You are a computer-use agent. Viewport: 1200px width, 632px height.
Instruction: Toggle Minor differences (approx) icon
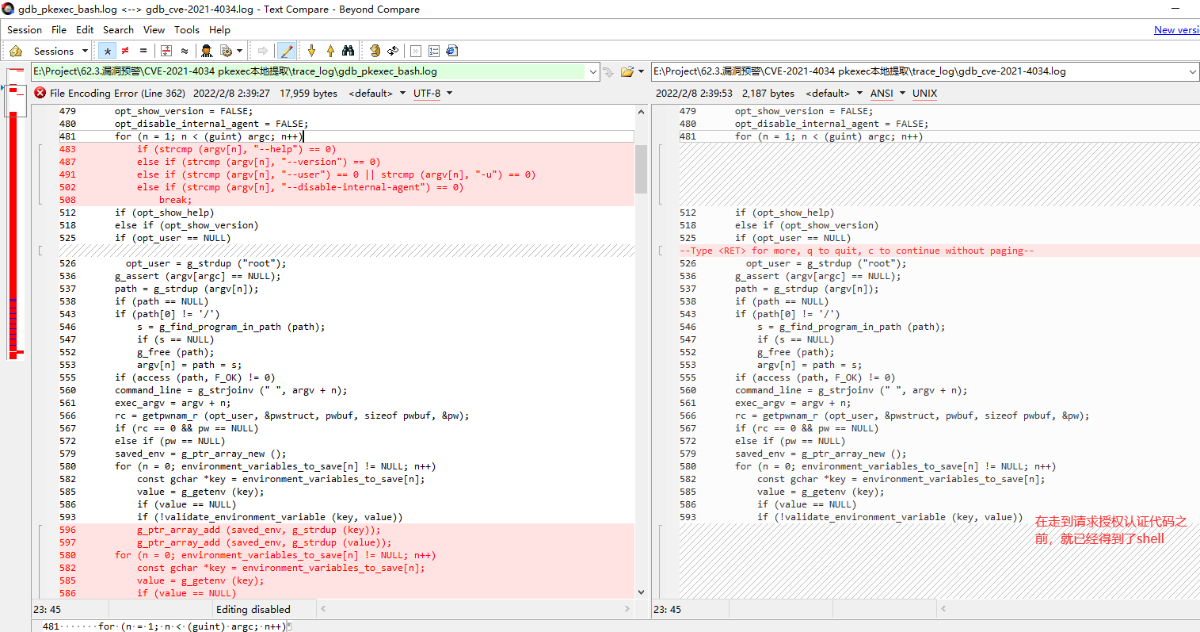[185, 50]
